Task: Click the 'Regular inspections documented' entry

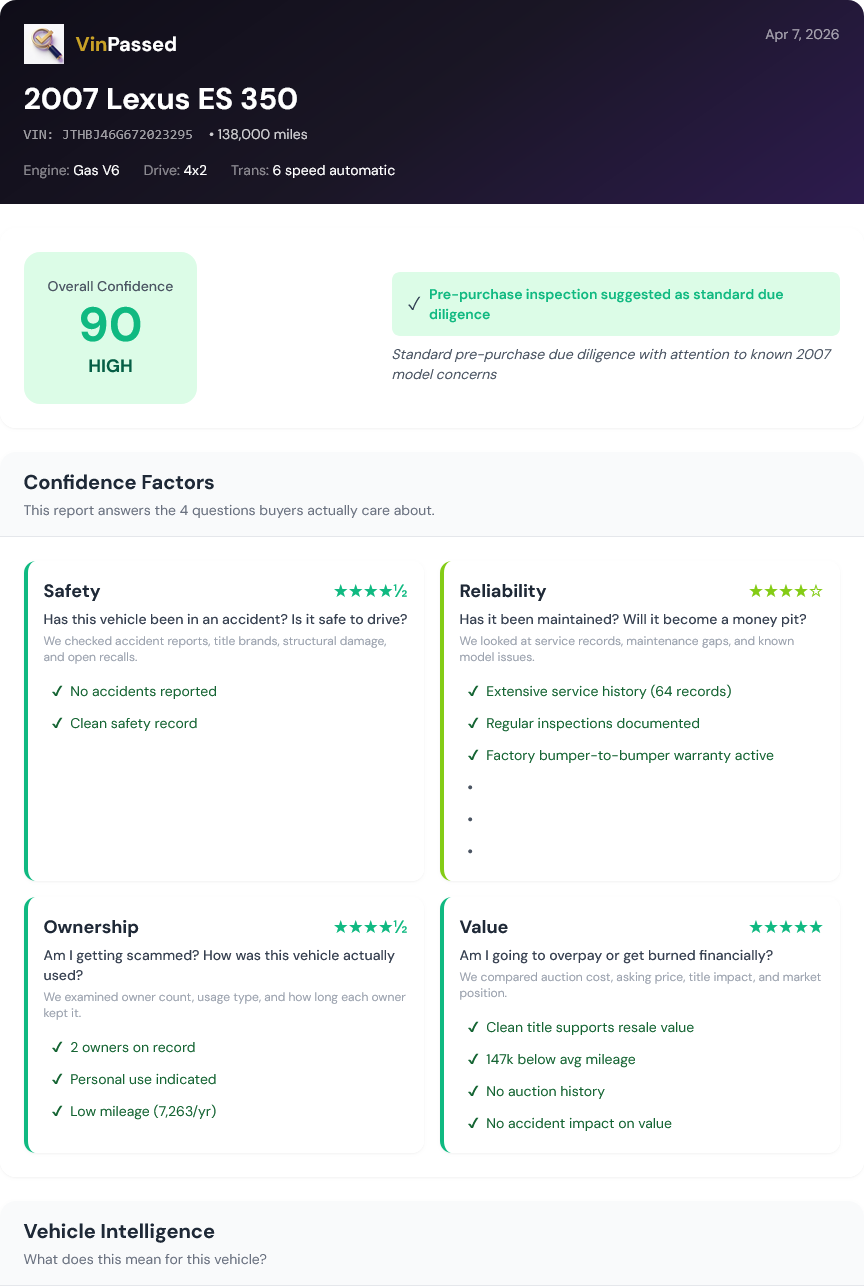Action: tap(592, 723)
